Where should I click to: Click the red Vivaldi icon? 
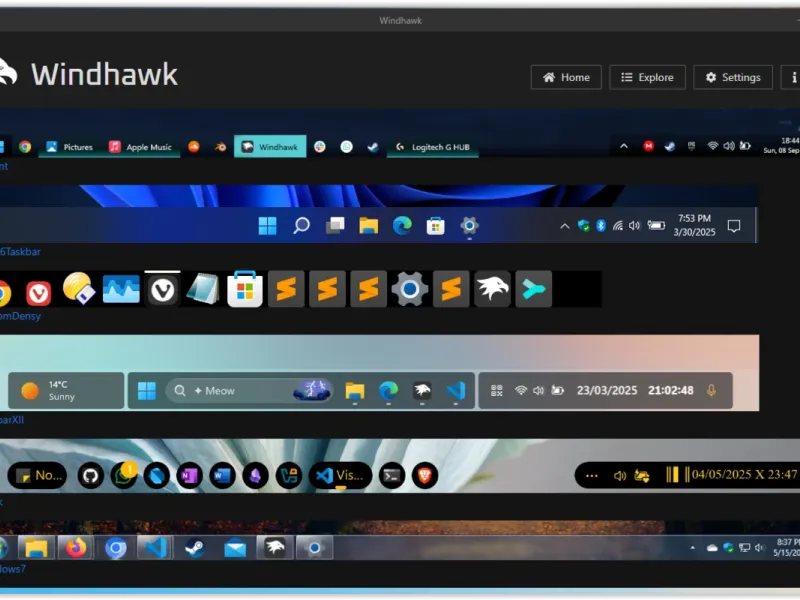(38, 293)
